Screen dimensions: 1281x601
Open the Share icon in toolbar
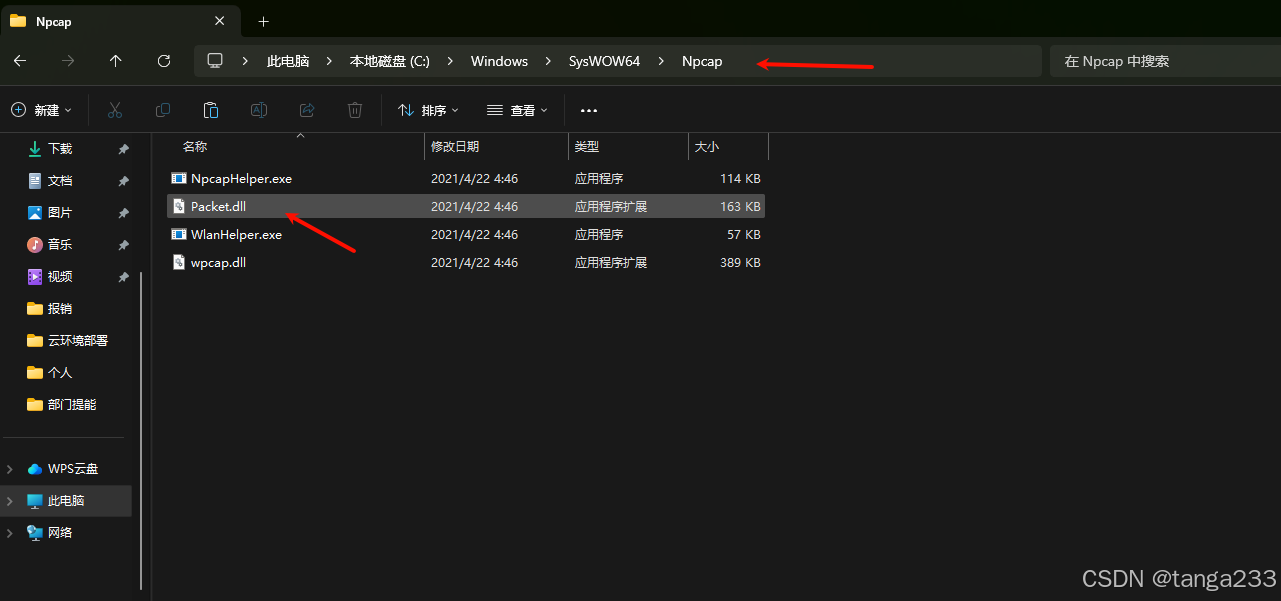click(306, 110)
